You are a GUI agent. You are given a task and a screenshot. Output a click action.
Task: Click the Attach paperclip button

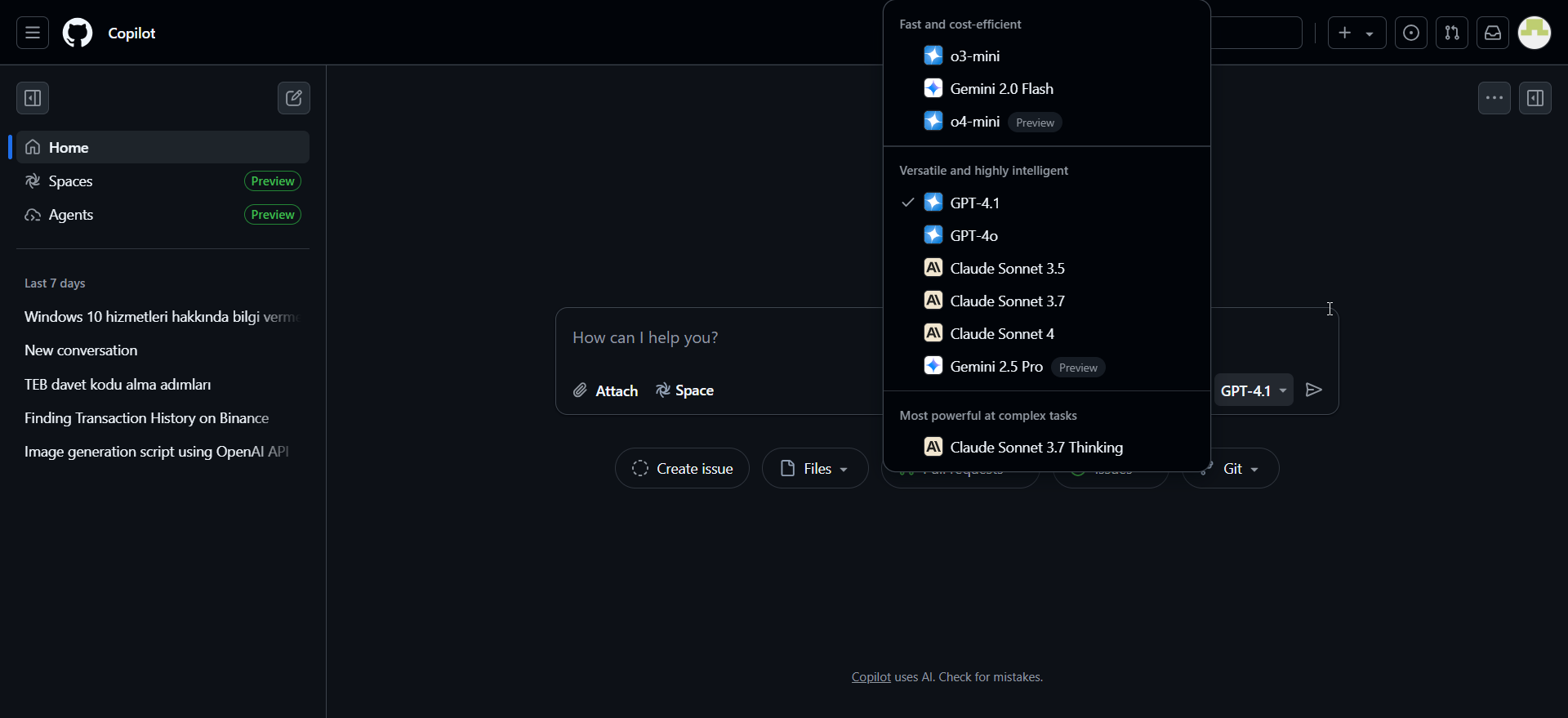coord(605,390)
